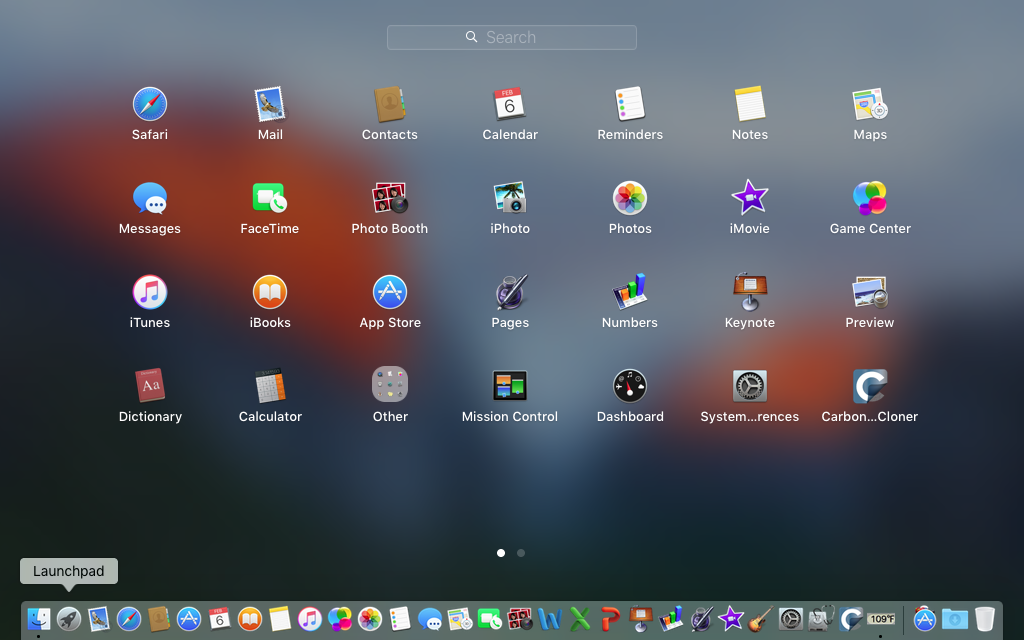Launch Disk Utility from the Dock
The width and height of the screenshot is (1024, 640).
pos(821,619)
